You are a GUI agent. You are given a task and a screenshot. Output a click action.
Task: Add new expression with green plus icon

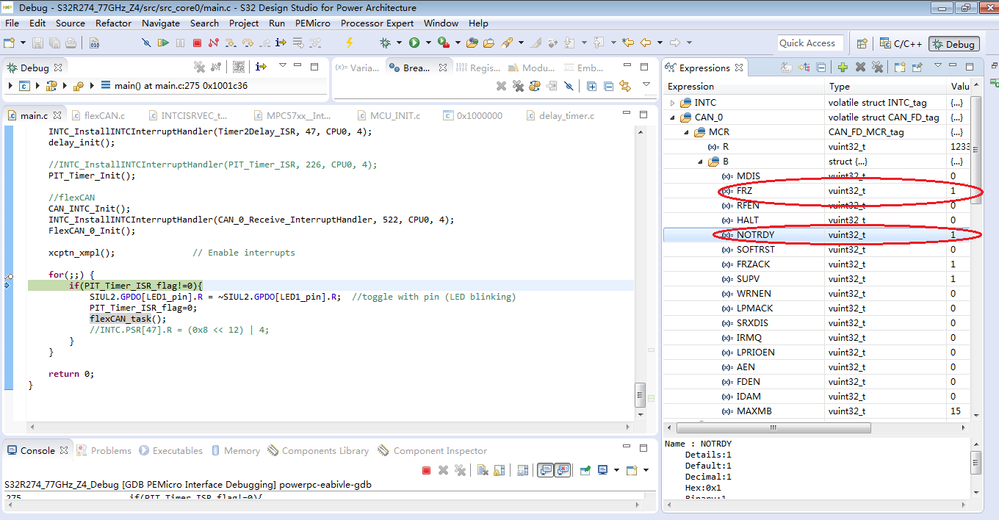click(x=843, y=68)
